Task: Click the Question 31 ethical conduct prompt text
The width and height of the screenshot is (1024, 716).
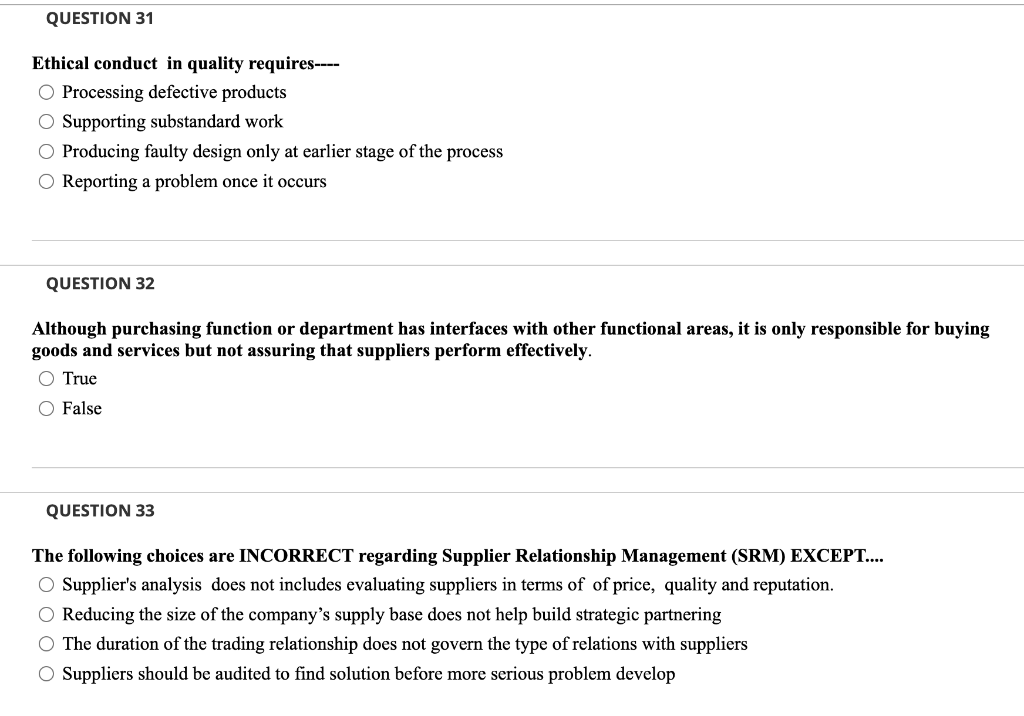Action: (185, 63)
